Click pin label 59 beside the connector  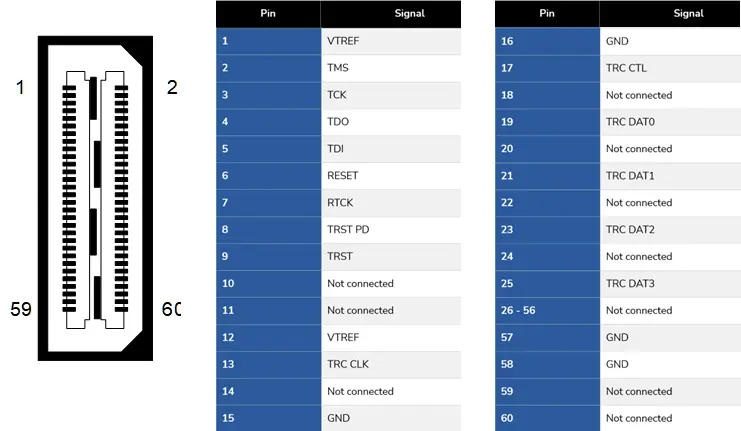tap(21, 309)
